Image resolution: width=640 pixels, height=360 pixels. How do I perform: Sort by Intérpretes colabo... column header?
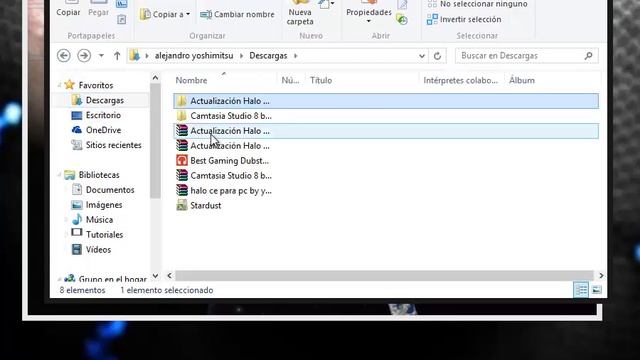[460, 80]
